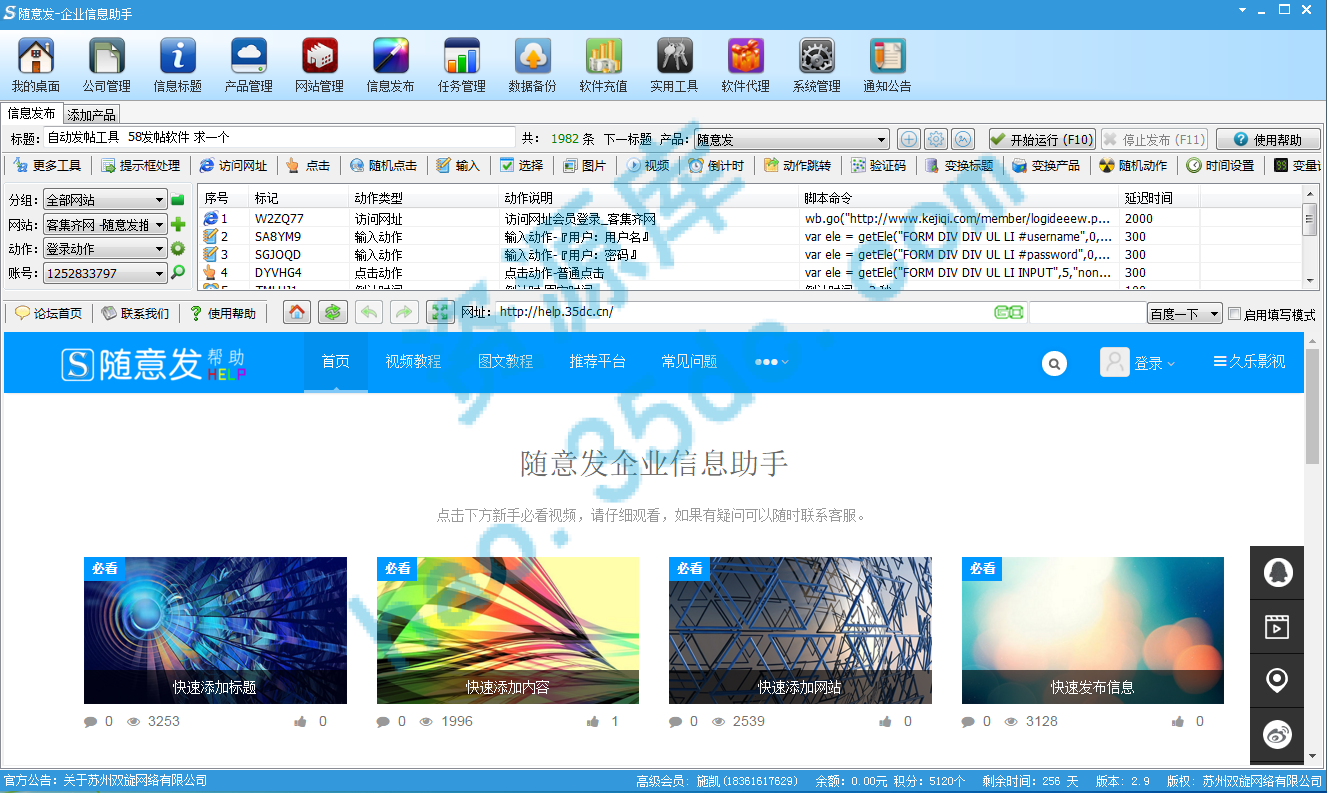Click the magnifier icon next to 账号
This screenshot has height=793, width=1327.
point(178,272)
